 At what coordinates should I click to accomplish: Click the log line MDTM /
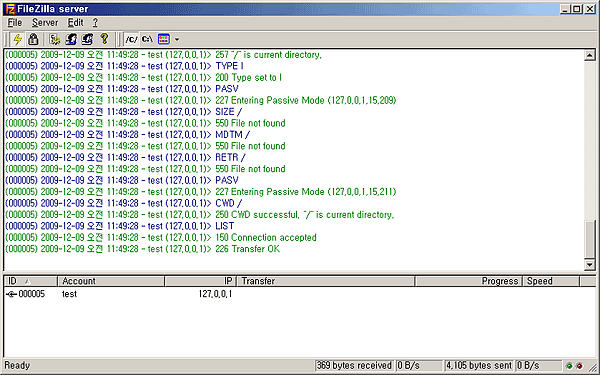point(127,134)
